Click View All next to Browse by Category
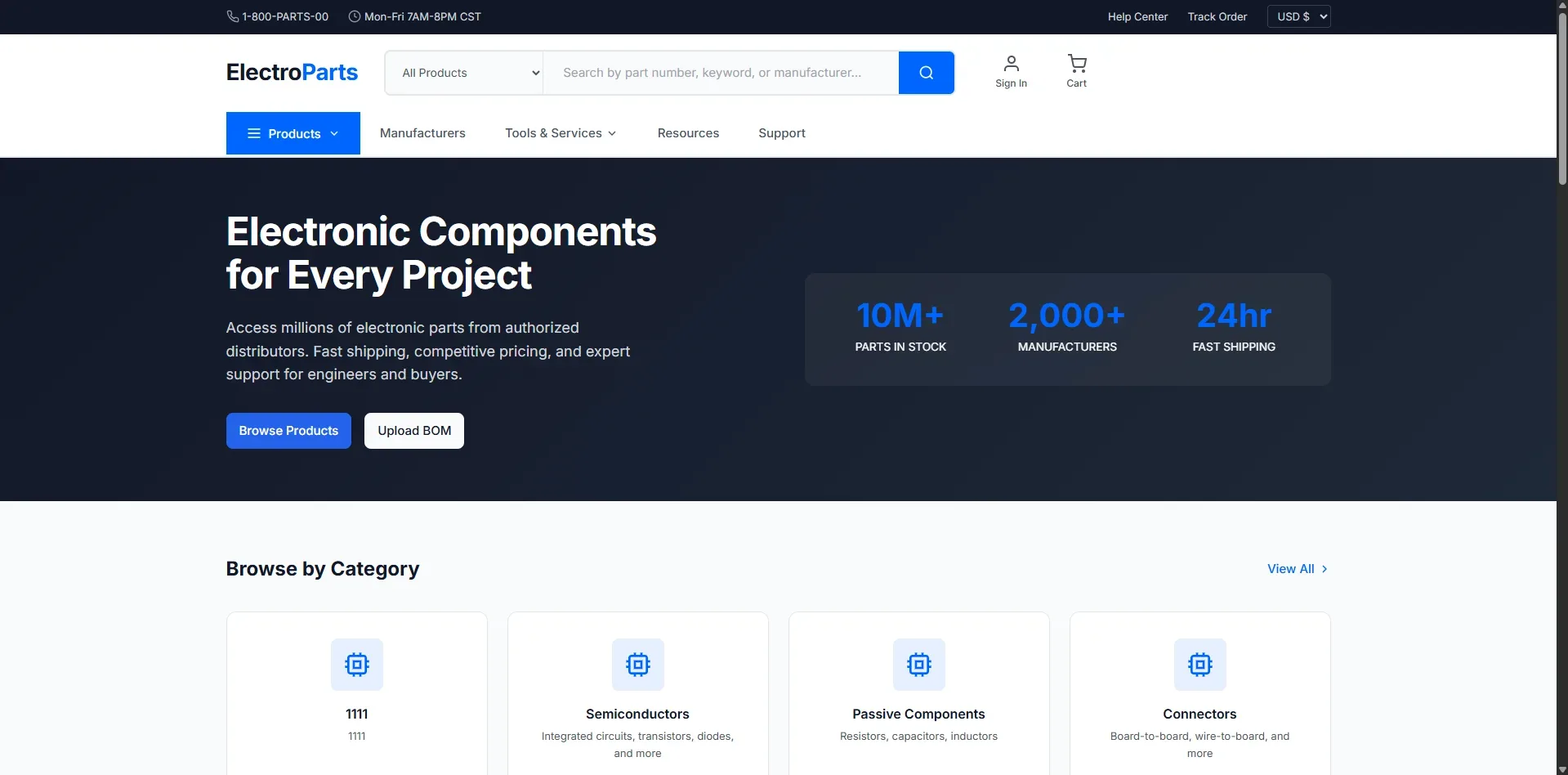Screen dimensions: 1568x775 click(1297, 568)
